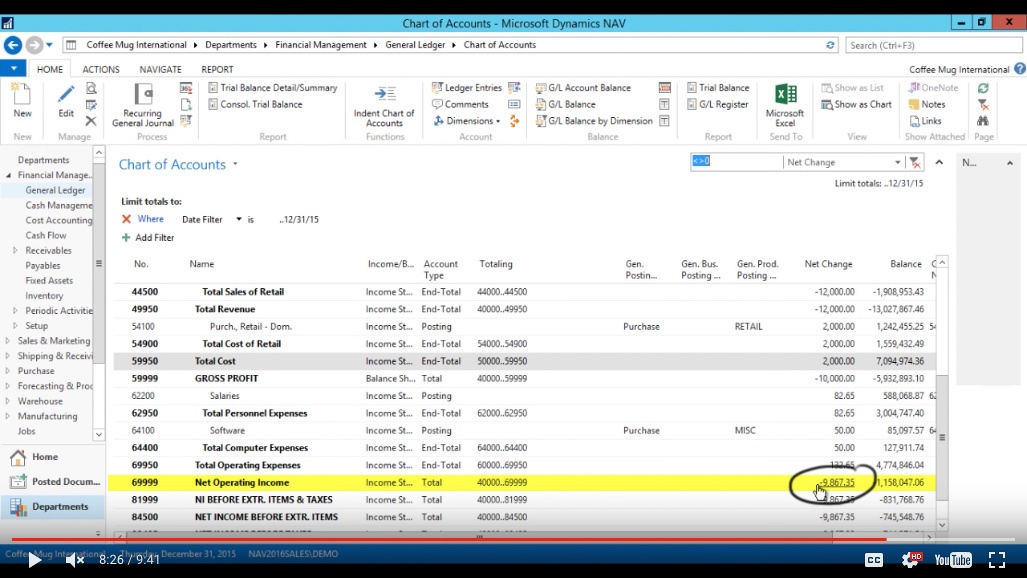Click the Delete X icon in Manage group
The image size is (1027, 578).
pyautogui.click(x=91, y=121)
